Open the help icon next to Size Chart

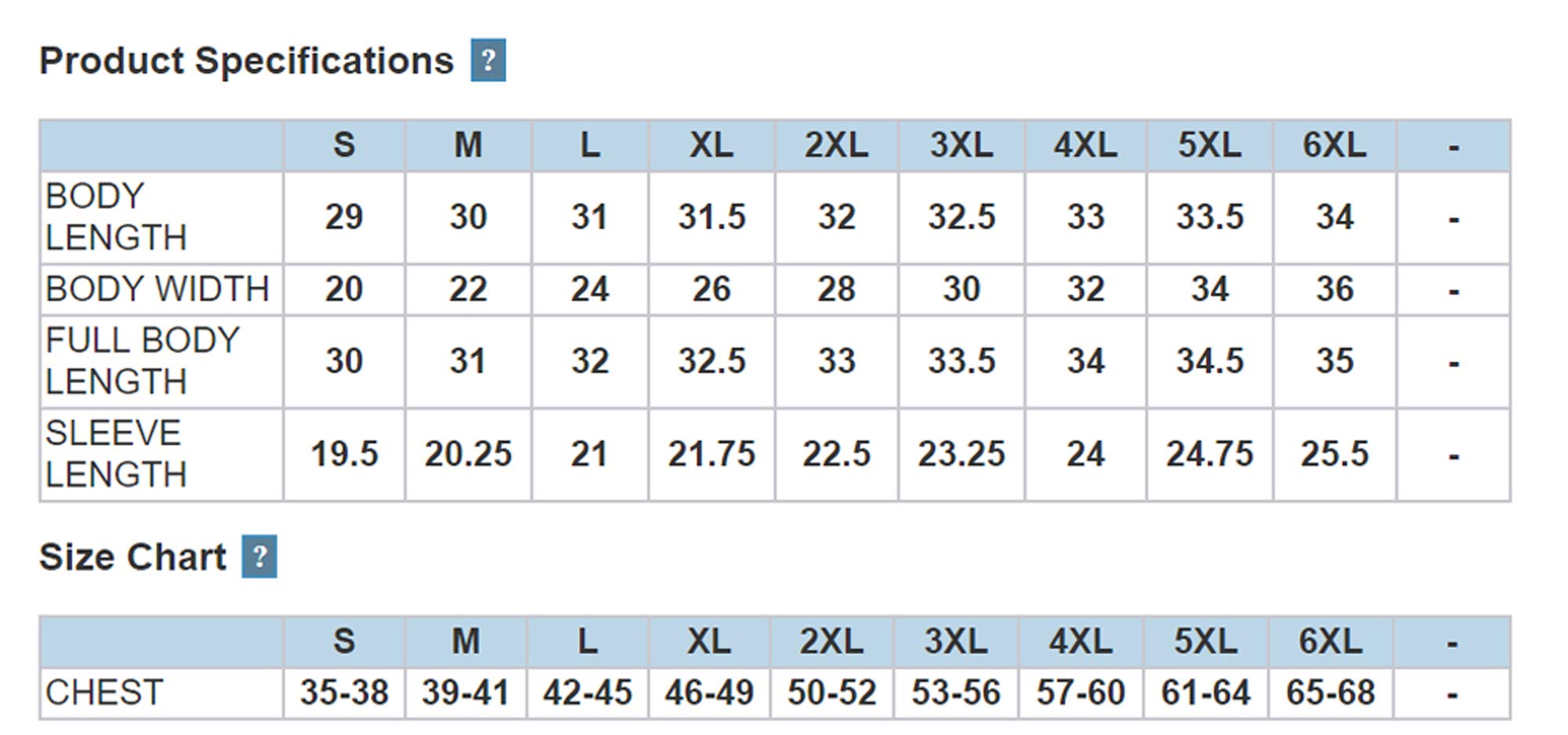[259, 556]
